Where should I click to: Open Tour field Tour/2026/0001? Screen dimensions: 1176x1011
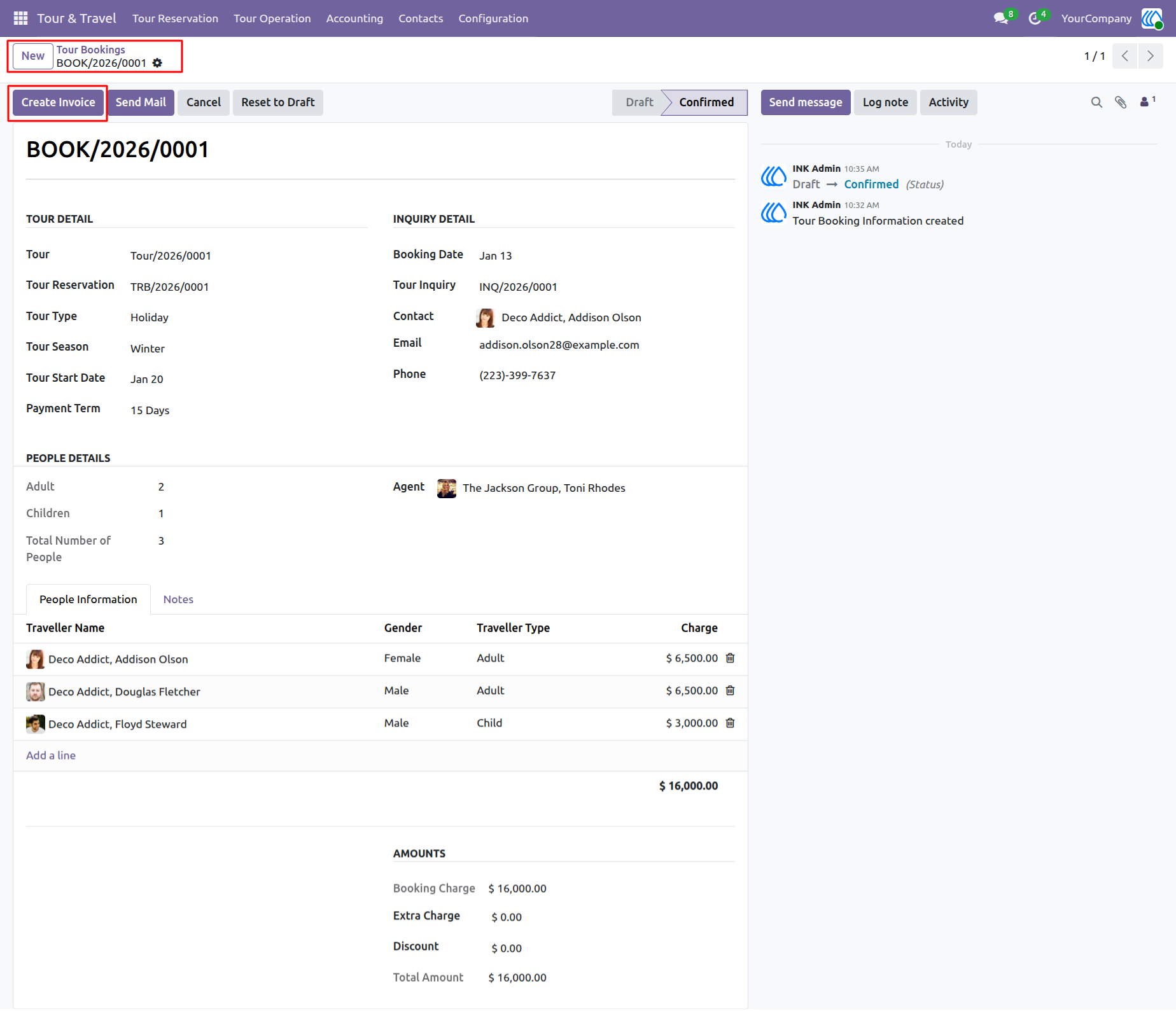point(171,256)
